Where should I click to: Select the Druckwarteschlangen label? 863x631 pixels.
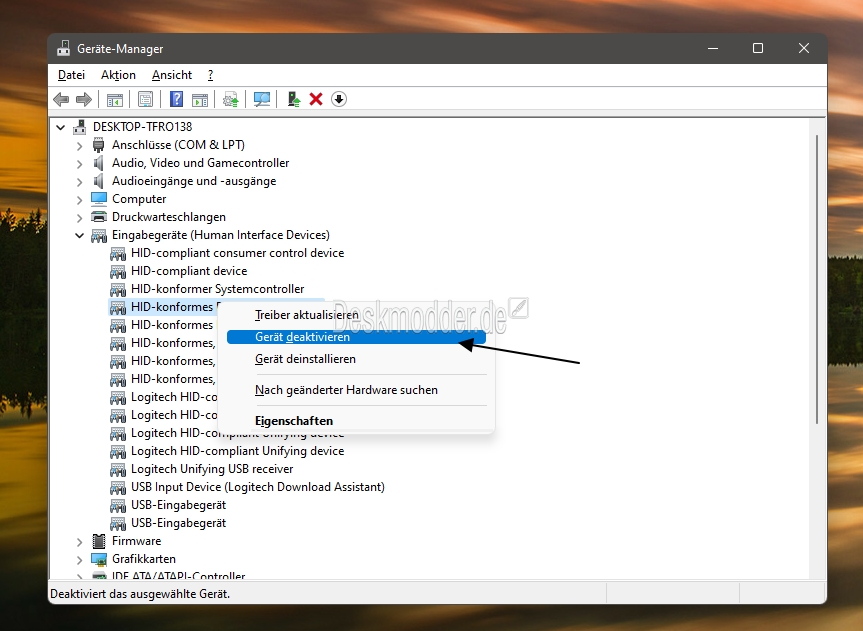(168, 217)
